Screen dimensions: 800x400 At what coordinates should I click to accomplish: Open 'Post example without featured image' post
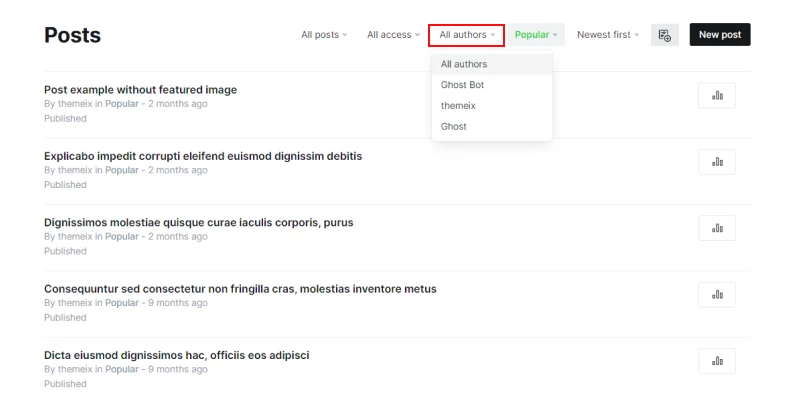pos(140,90)
